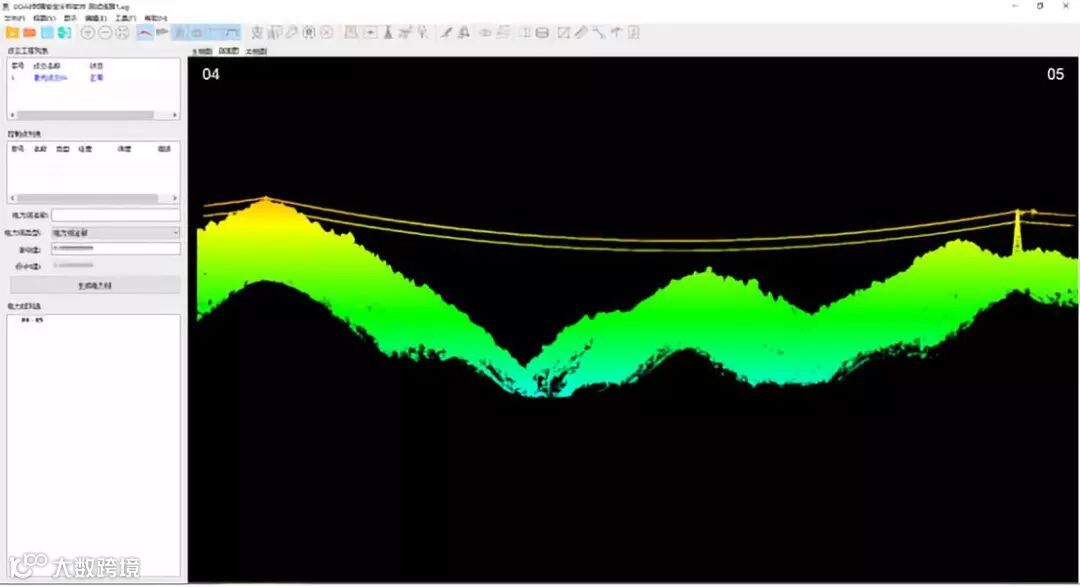1080x587 pixels.
Task: Click the tower 05 label in viewport
Action: pos(1055,74)
